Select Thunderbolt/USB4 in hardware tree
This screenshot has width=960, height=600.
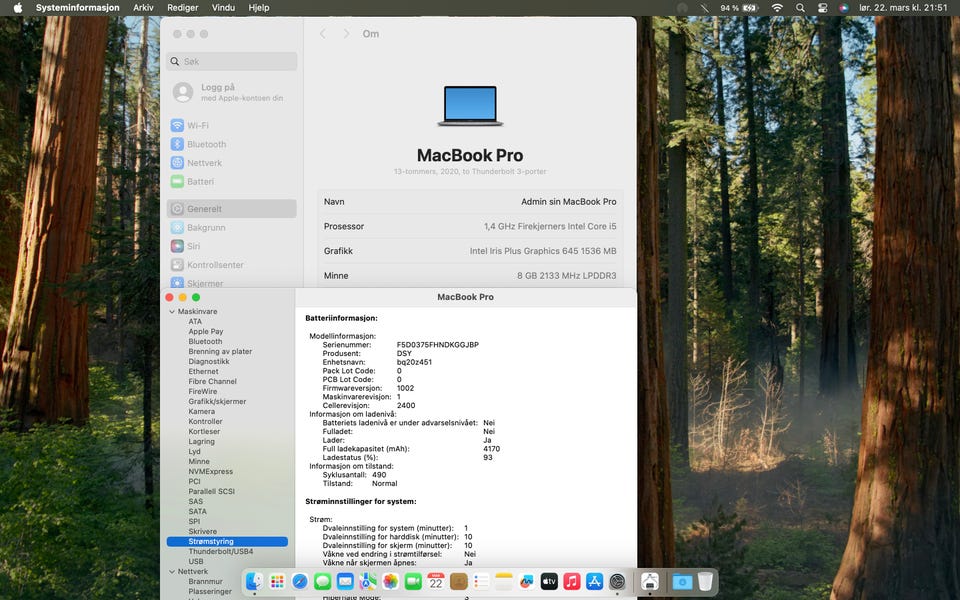coord(220,552)
